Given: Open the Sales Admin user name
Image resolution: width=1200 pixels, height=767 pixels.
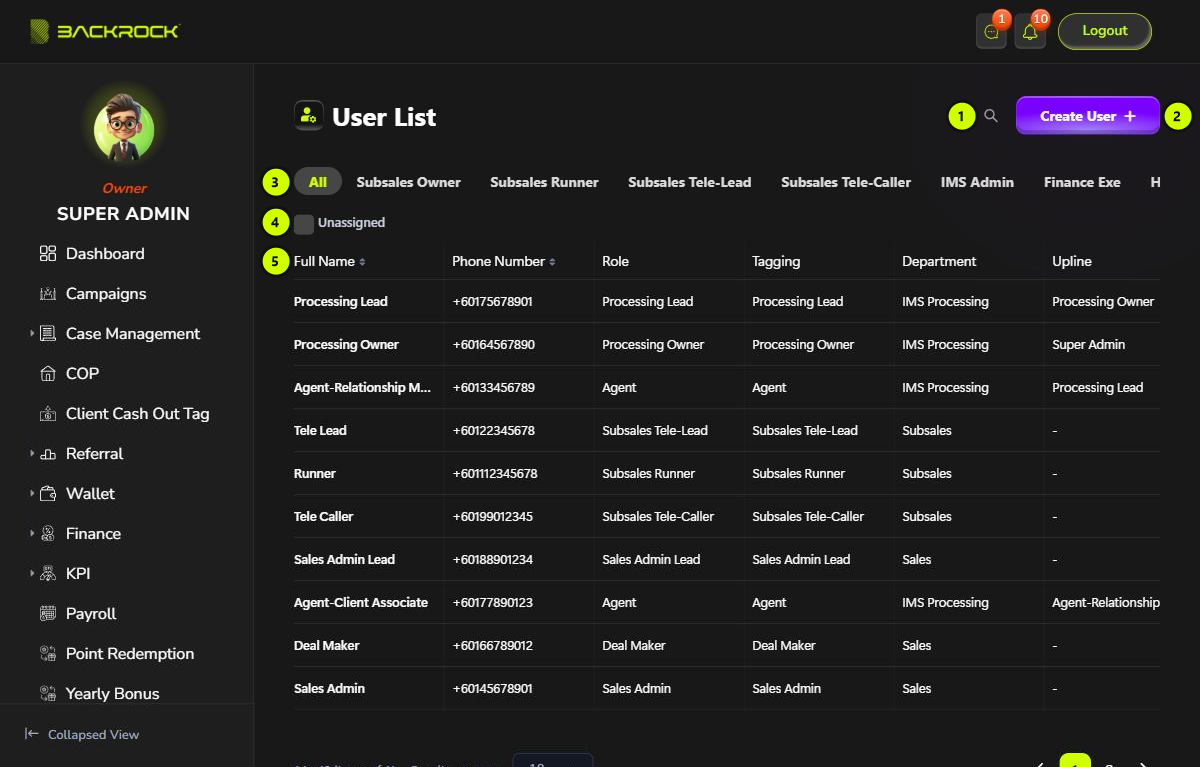Looking at the screenshot, I should tap(329, 689).
